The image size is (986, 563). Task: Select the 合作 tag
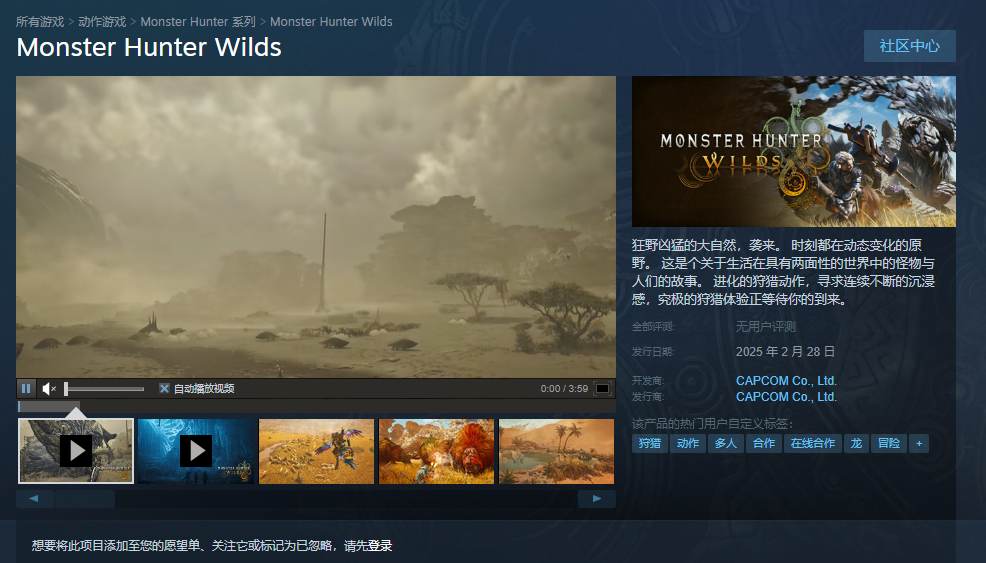[763, 443]
